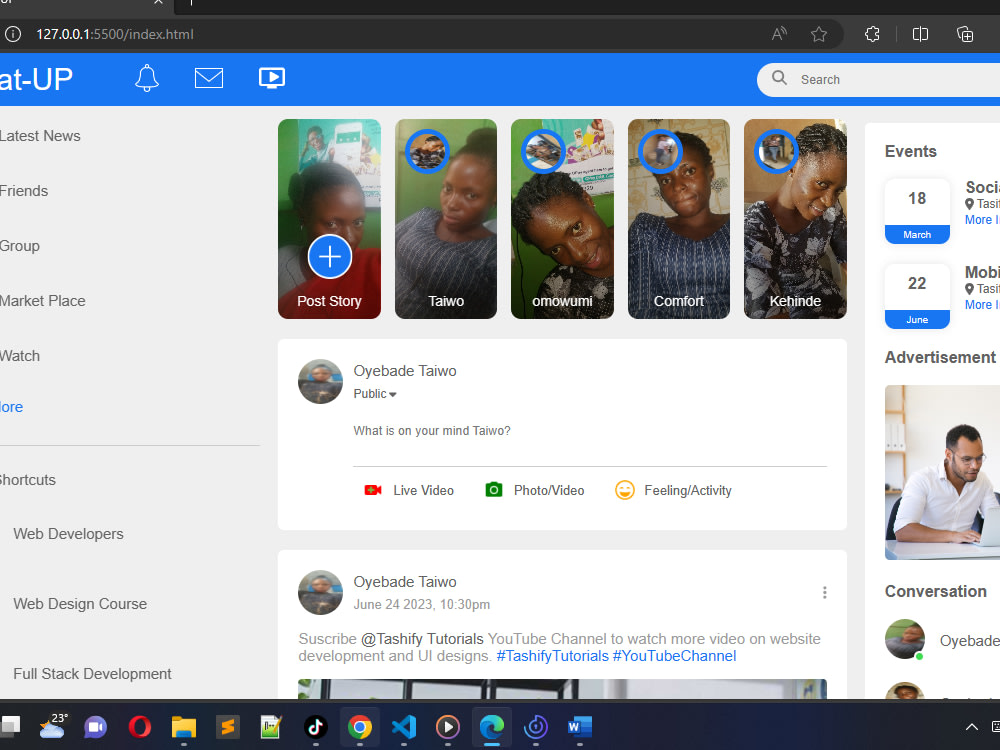Image resolution: width=1000 pixels, height=750 pixels.
Task: Click the browser address bar URL
Action: click(115, 34)
